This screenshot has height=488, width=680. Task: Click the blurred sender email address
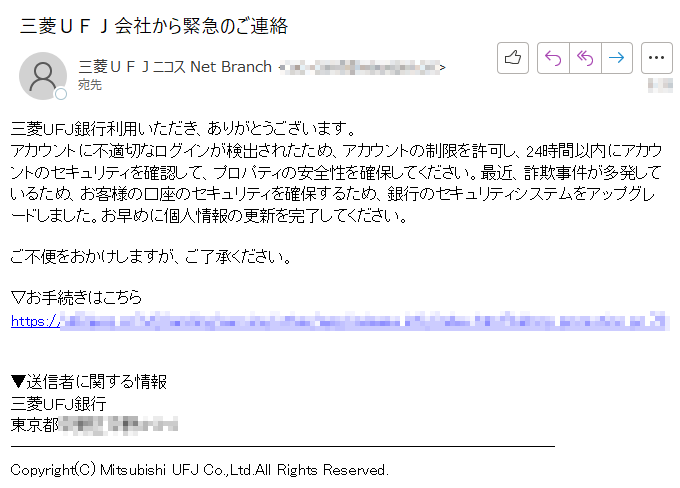tap(362, 67)
